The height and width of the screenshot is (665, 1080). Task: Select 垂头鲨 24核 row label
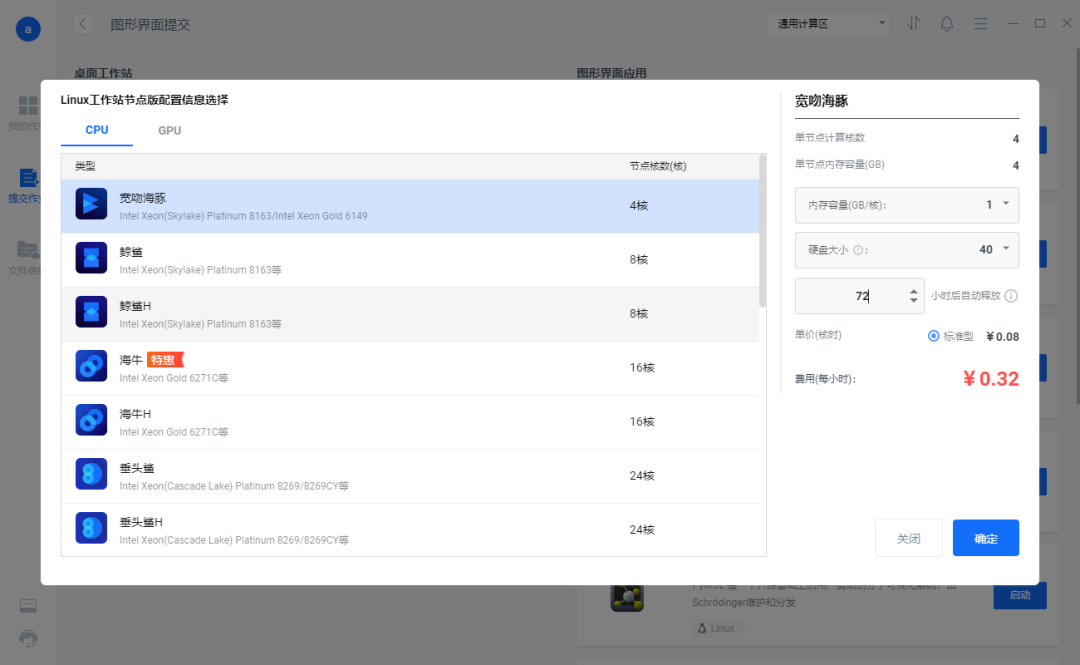coord(137,469)
